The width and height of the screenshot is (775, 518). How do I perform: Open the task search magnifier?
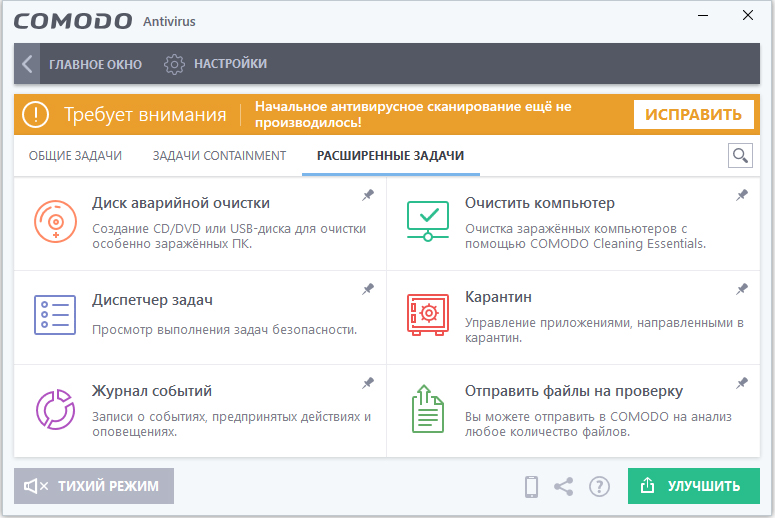[x=740, y=156]
